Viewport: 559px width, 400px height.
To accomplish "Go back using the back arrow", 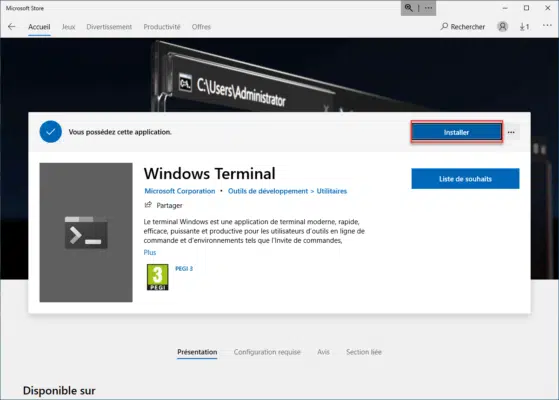I will click(11, 27).
